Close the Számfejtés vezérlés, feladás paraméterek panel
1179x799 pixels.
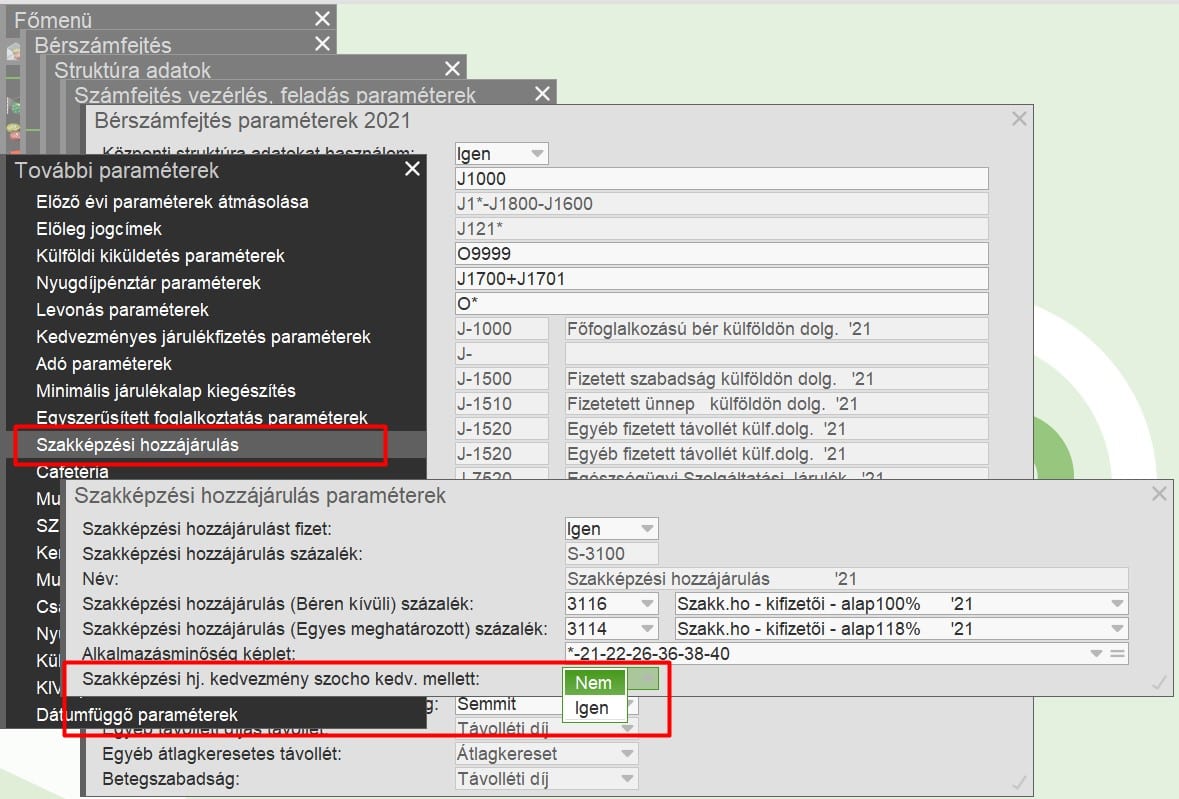542,94
